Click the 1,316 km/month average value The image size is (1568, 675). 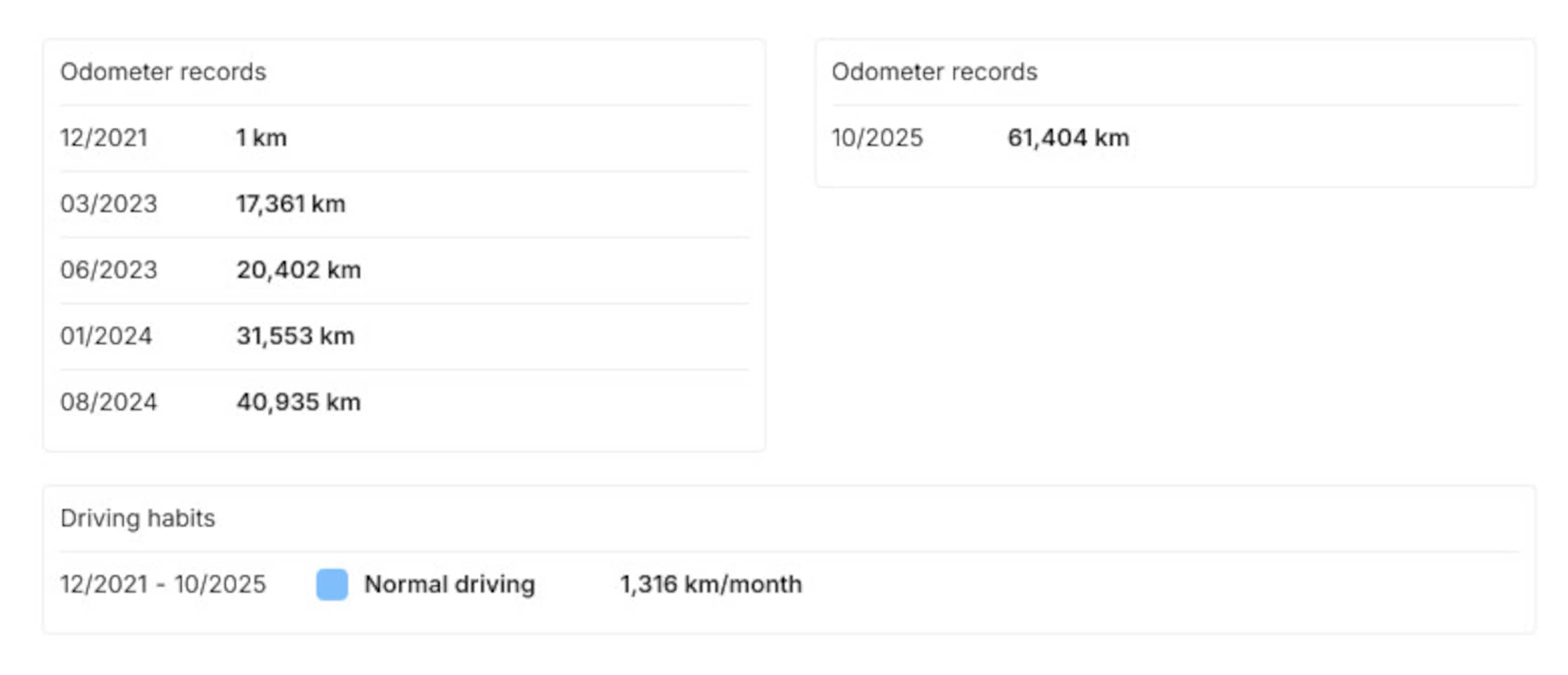(x=711, y=584)
